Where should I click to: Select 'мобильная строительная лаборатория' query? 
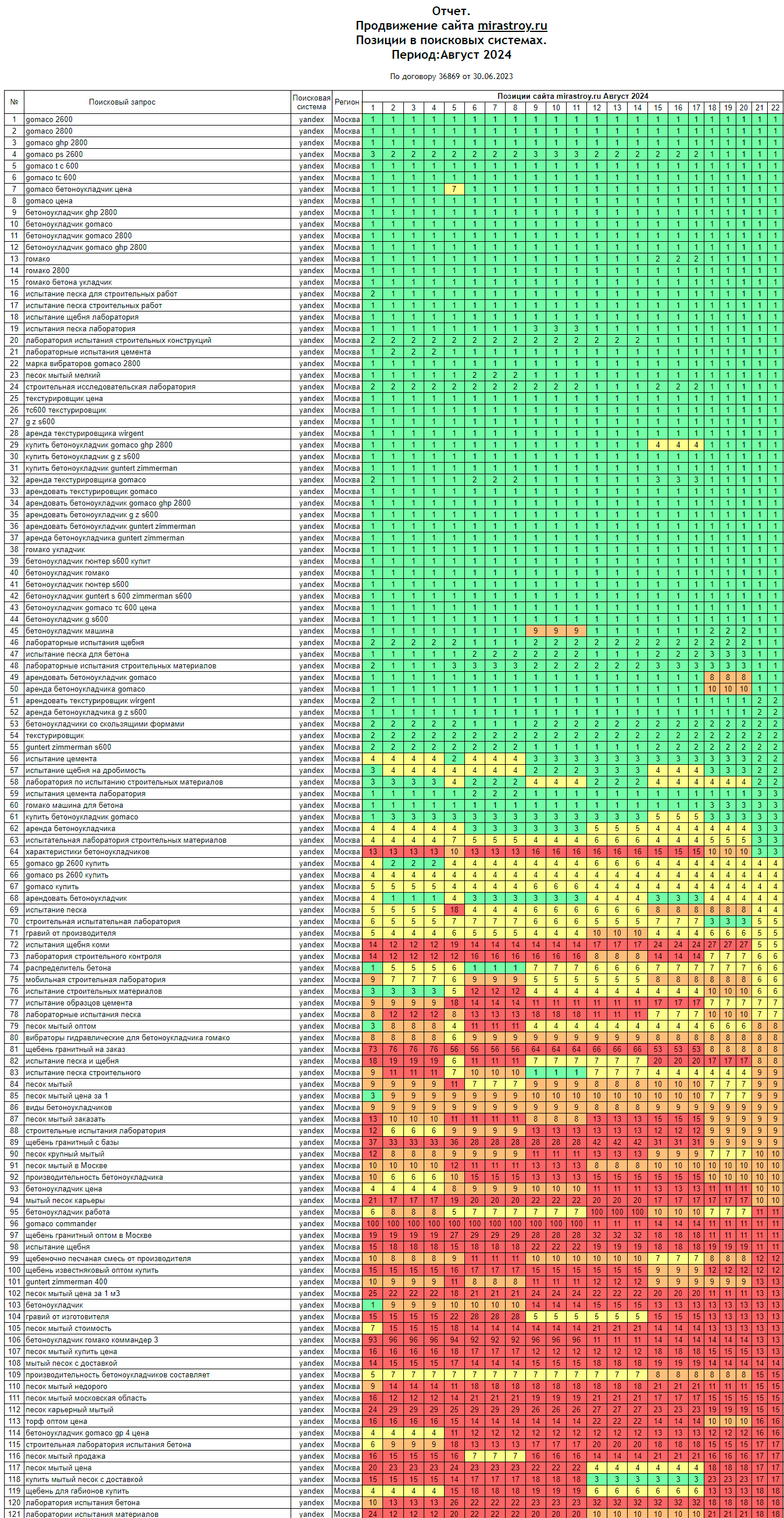coord(95,980)
